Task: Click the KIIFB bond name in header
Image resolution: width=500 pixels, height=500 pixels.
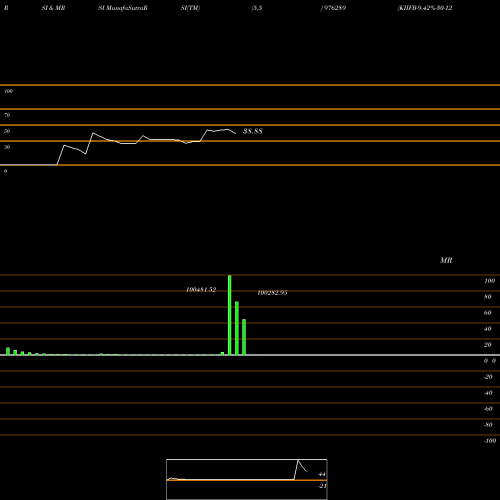Action: point(425,8)
